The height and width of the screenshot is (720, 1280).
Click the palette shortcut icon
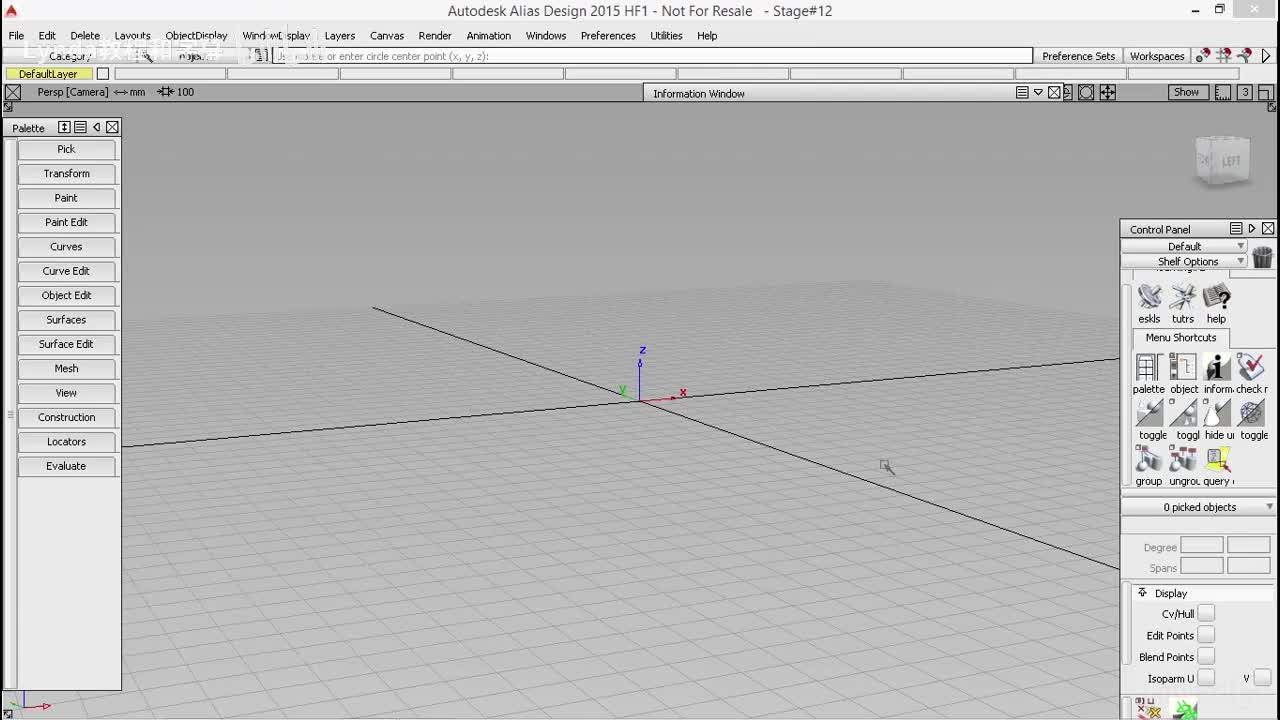point(1148,367)
